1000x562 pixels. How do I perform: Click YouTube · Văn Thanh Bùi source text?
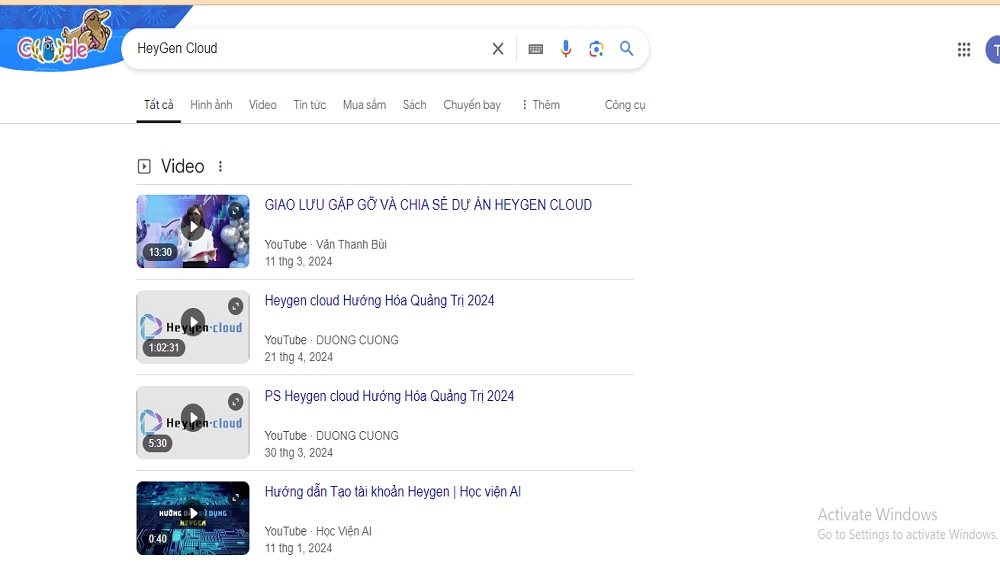[x=325, y=244]
